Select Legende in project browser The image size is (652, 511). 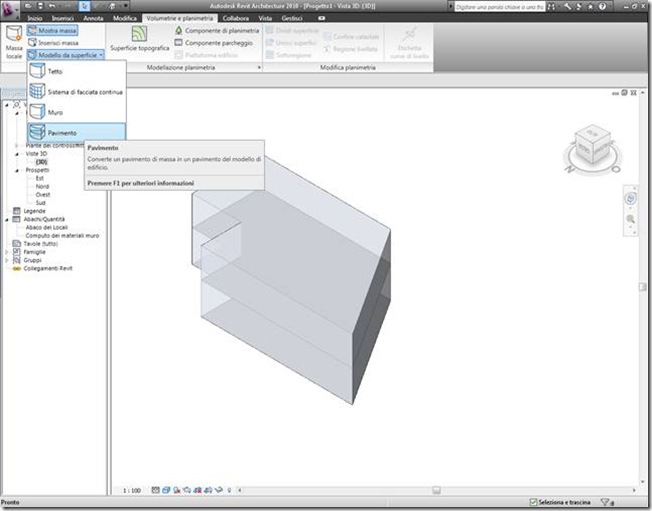pos(34,211)
